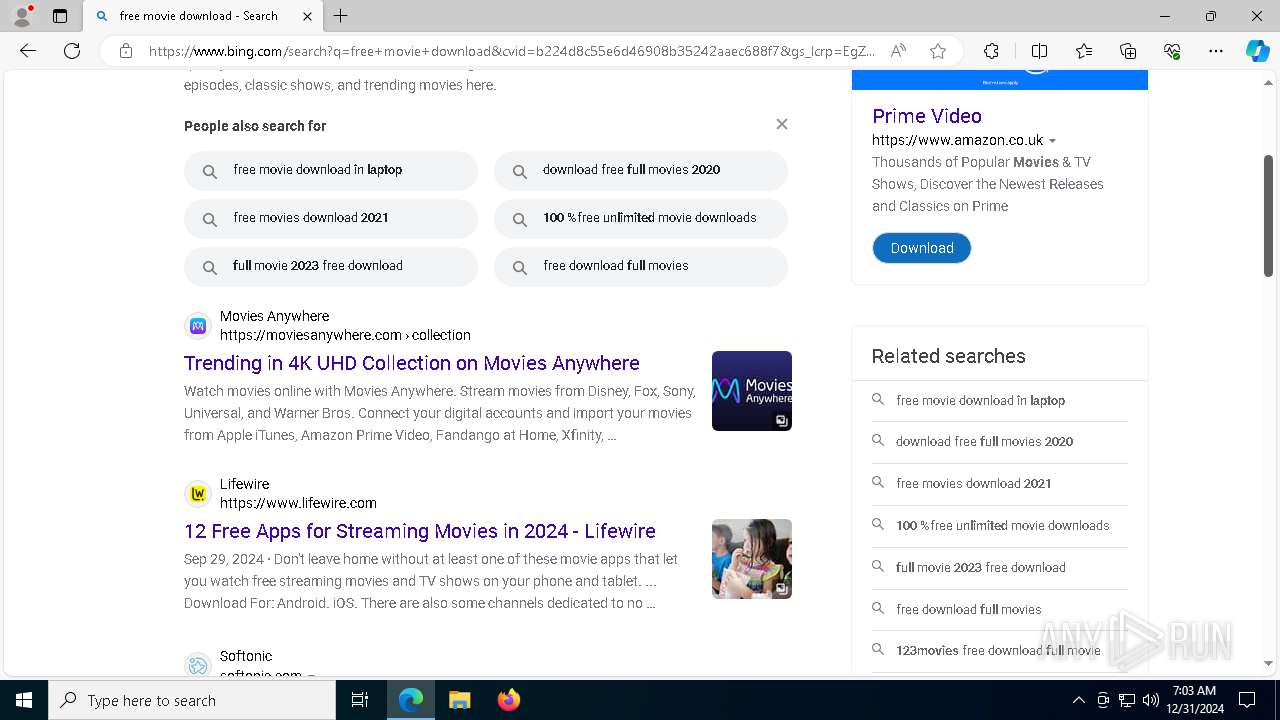View site information via the lock icon
Screen dimensions: 1280x720
[126, 51]
